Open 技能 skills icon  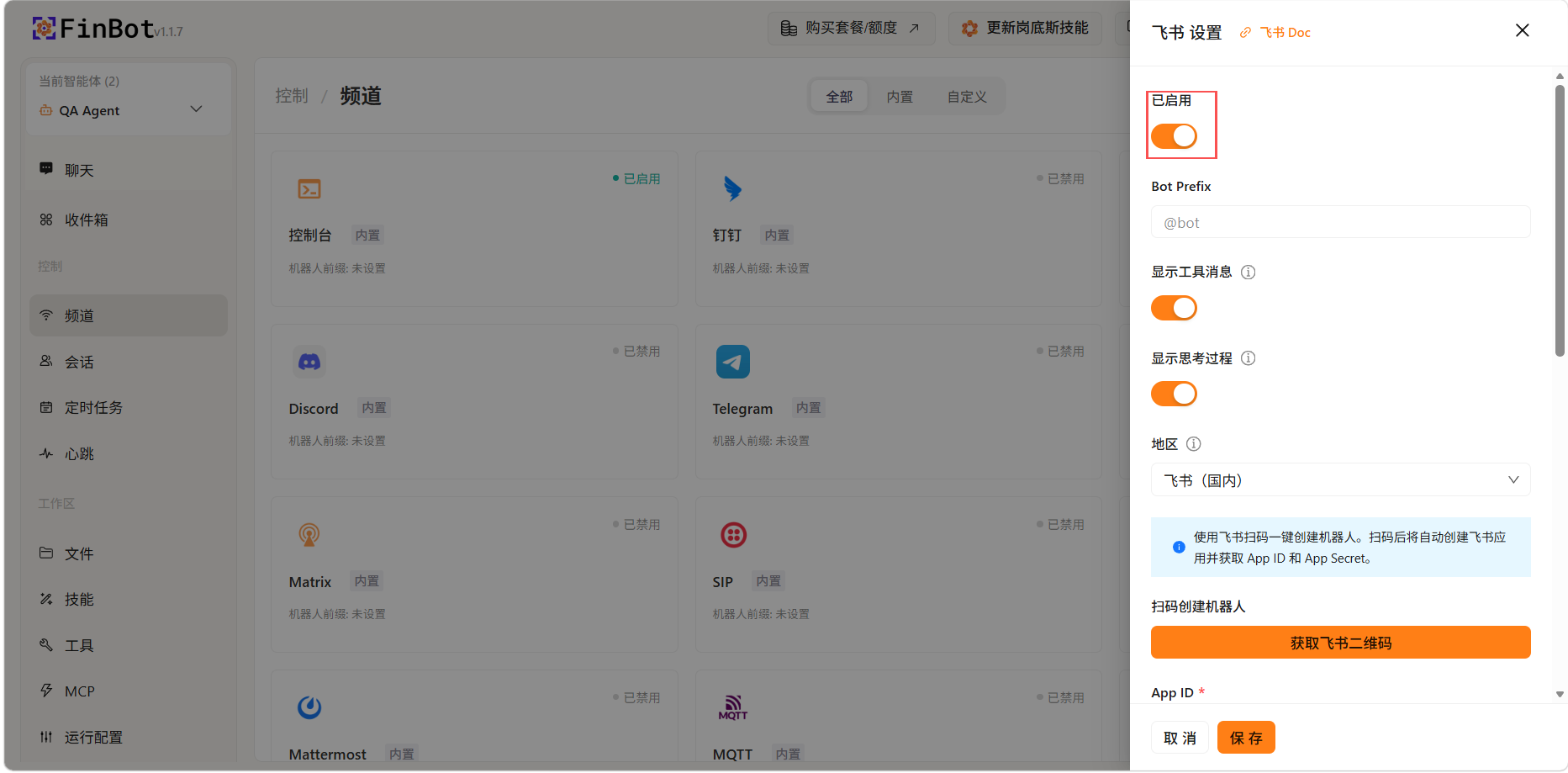pos(46,599)
